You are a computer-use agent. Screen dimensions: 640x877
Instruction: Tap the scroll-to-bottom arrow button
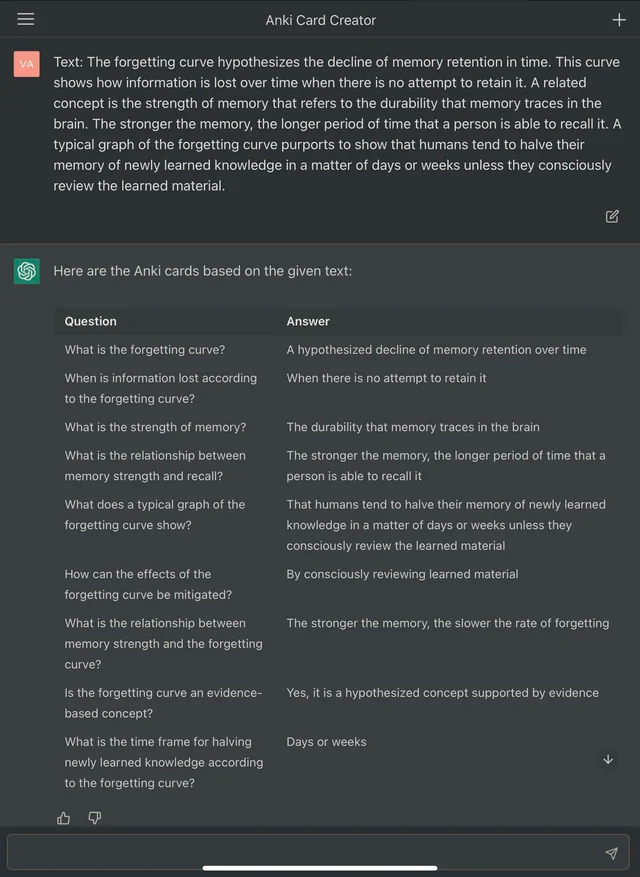click(x=608, y=760)
